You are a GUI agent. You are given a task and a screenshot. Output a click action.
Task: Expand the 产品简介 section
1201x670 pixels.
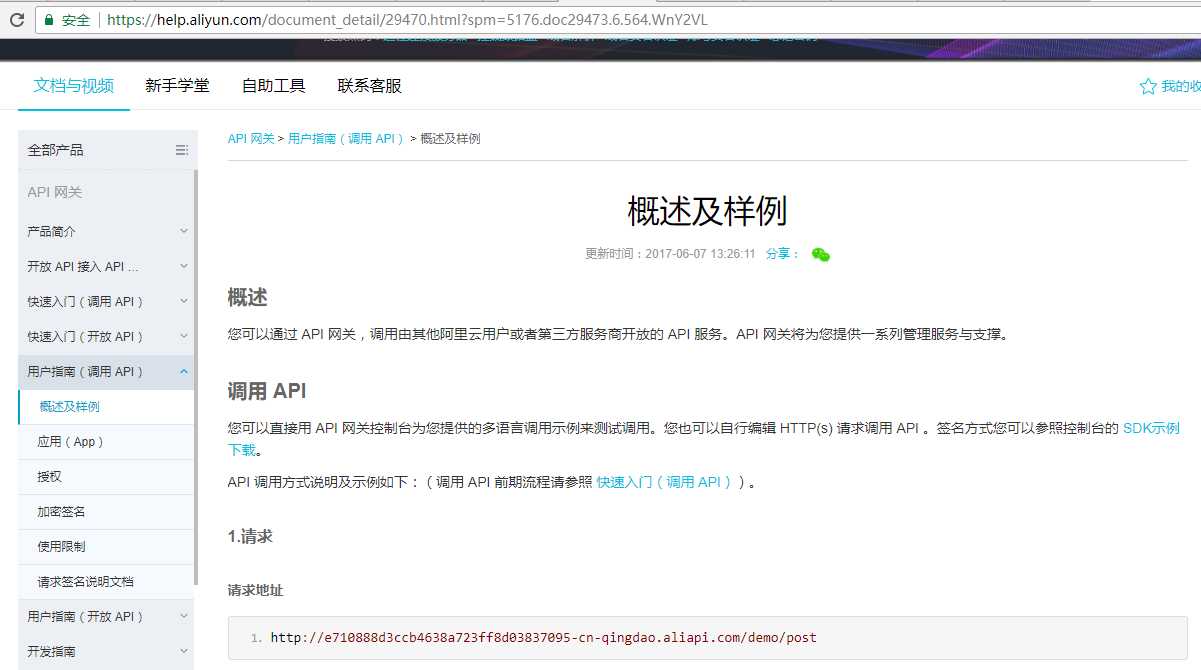point(107,231)
